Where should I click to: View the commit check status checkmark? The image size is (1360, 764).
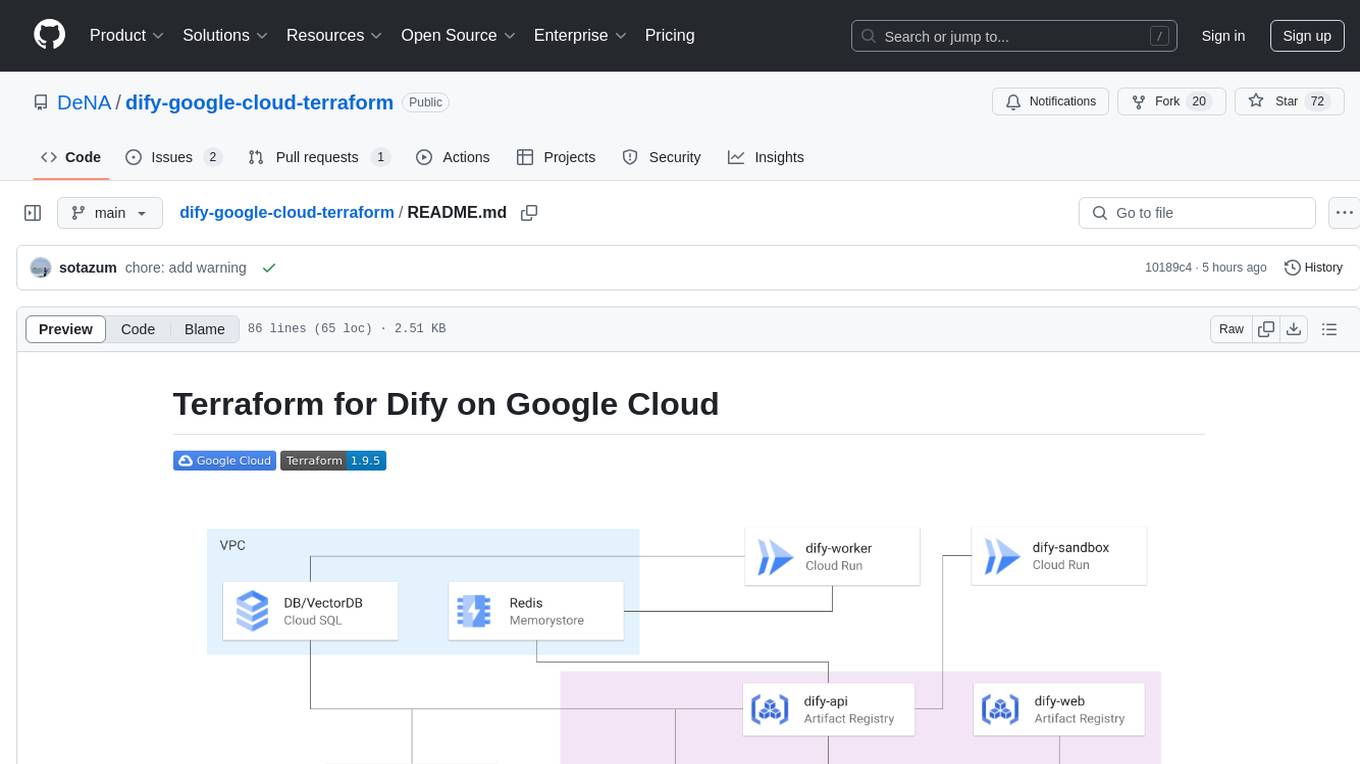coord(268,268)
